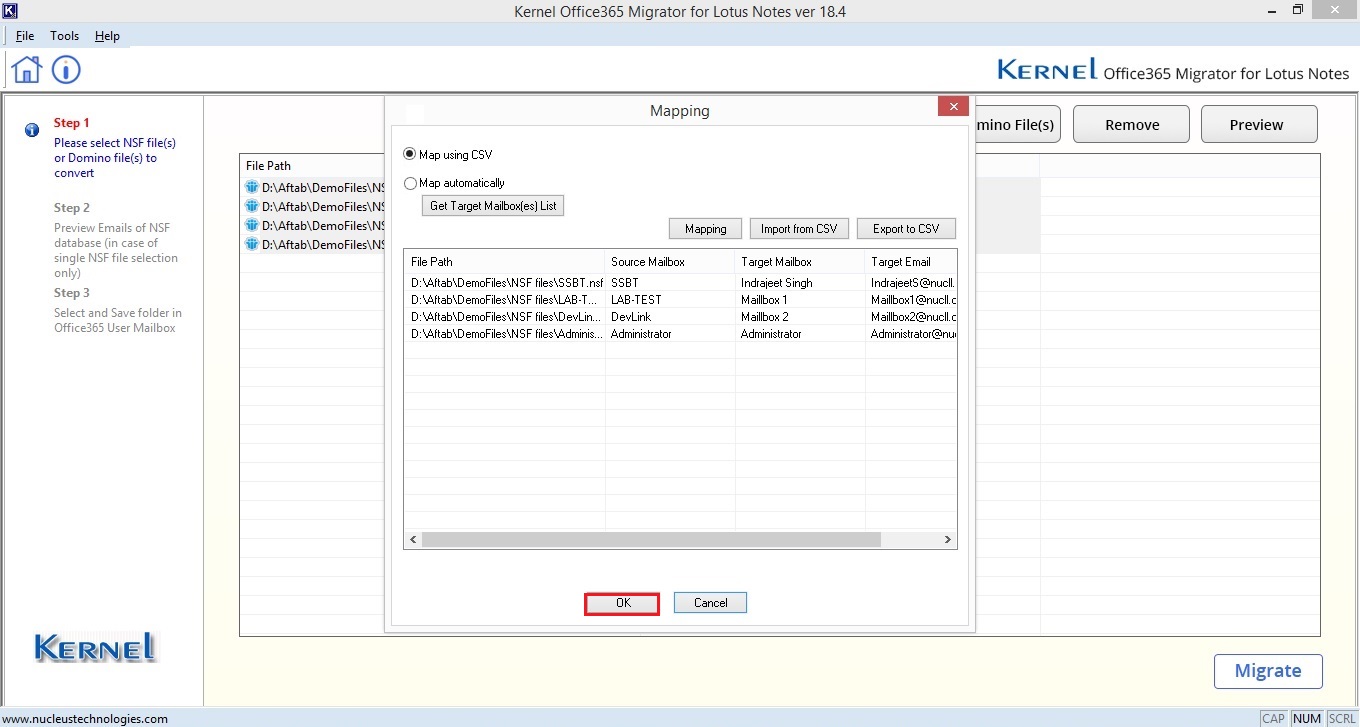Click the NUM indicator in status bar
The width and height of the screenshot is (1360, 727).
pyautogui.click(x=1307, y=718)
